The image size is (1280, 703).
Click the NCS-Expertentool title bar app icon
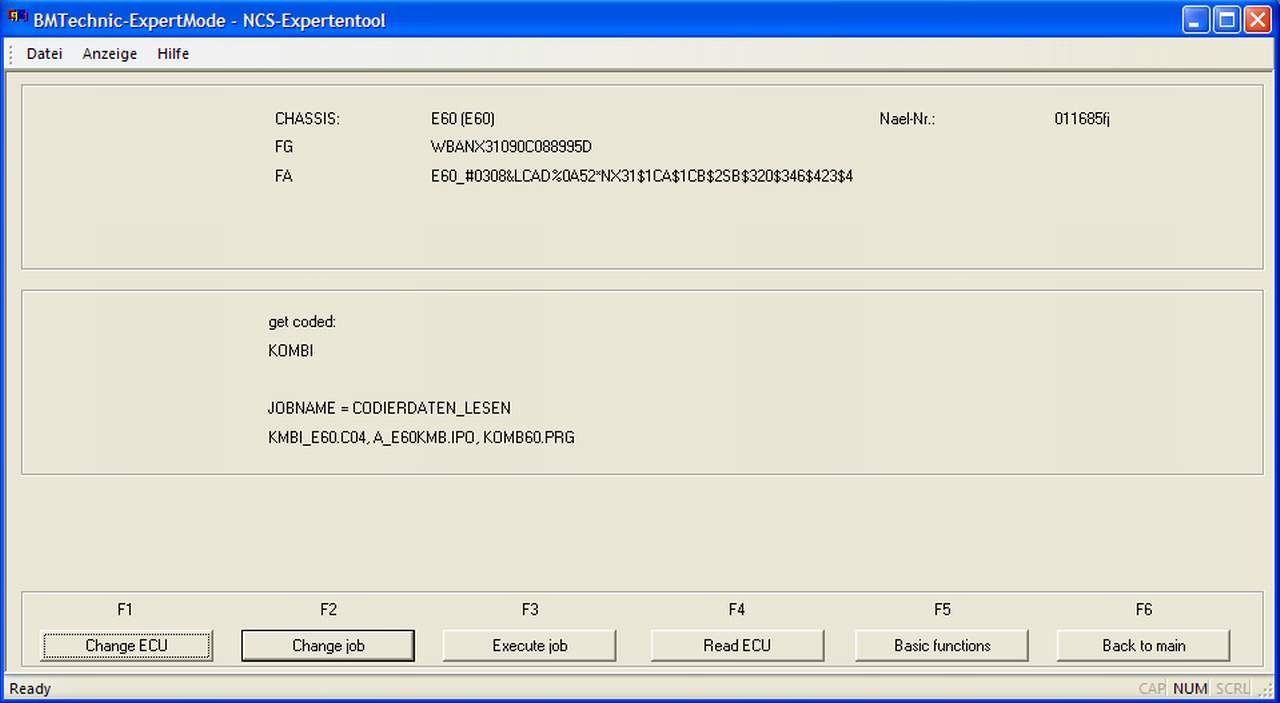[x=17, y=19]
